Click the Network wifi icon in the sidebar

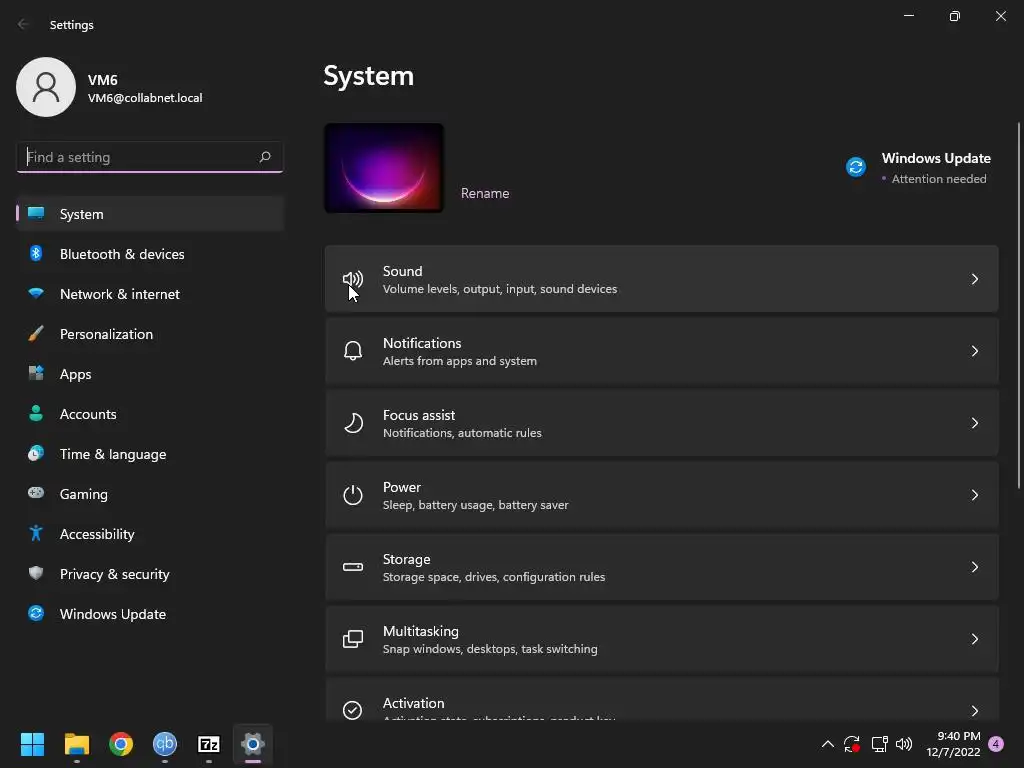[x=36, y=293]
